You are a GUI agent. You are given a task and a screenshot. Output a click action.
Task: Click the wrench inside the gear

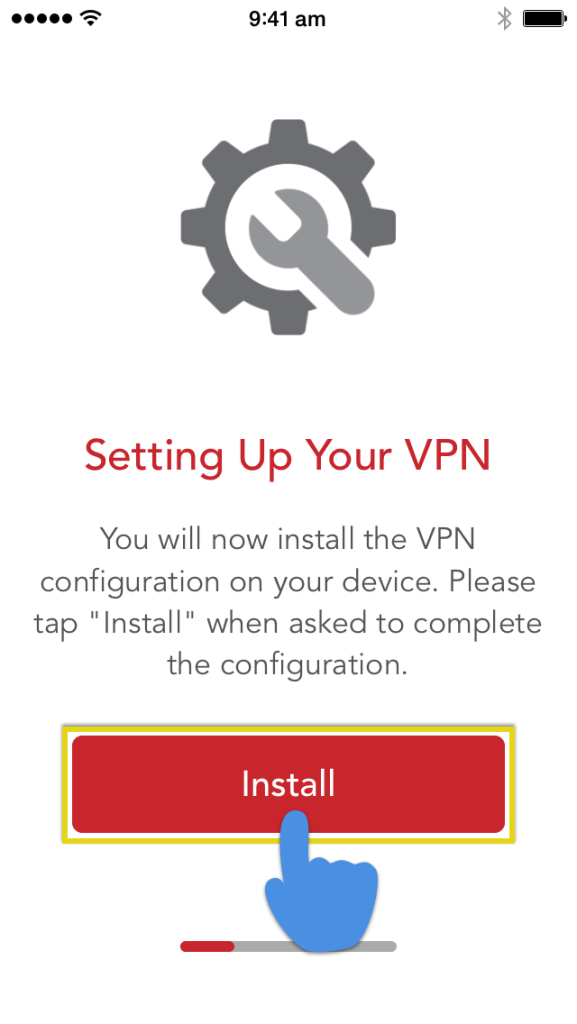tap(312, 251)
